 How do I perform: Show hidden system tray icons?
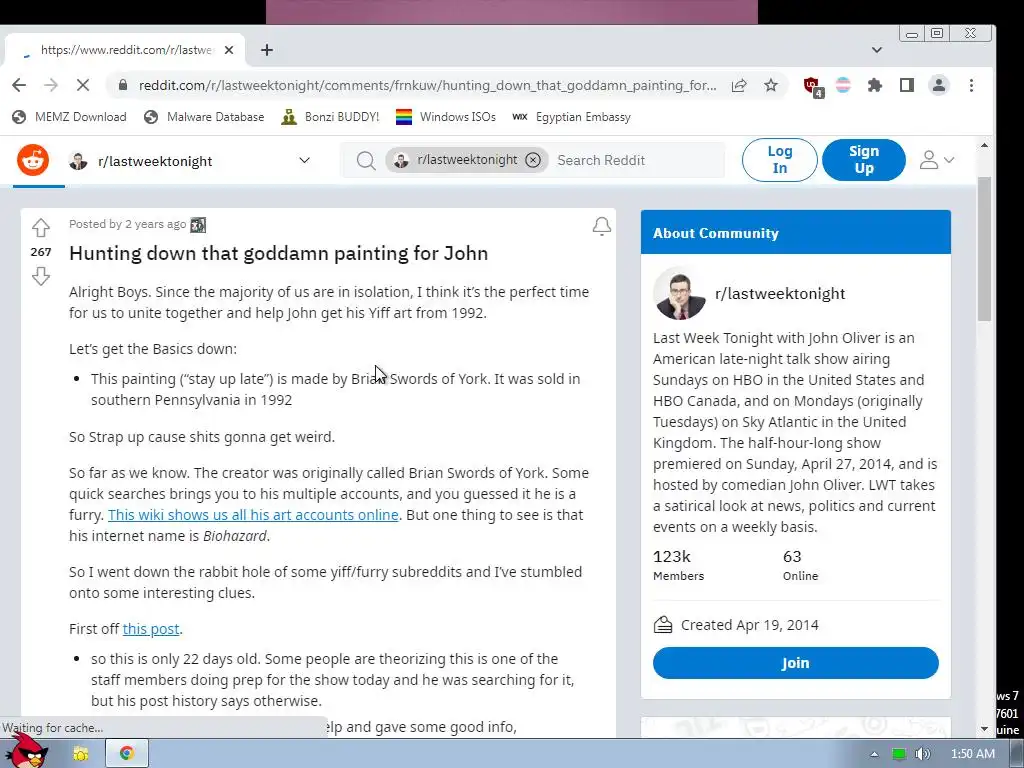874,754
